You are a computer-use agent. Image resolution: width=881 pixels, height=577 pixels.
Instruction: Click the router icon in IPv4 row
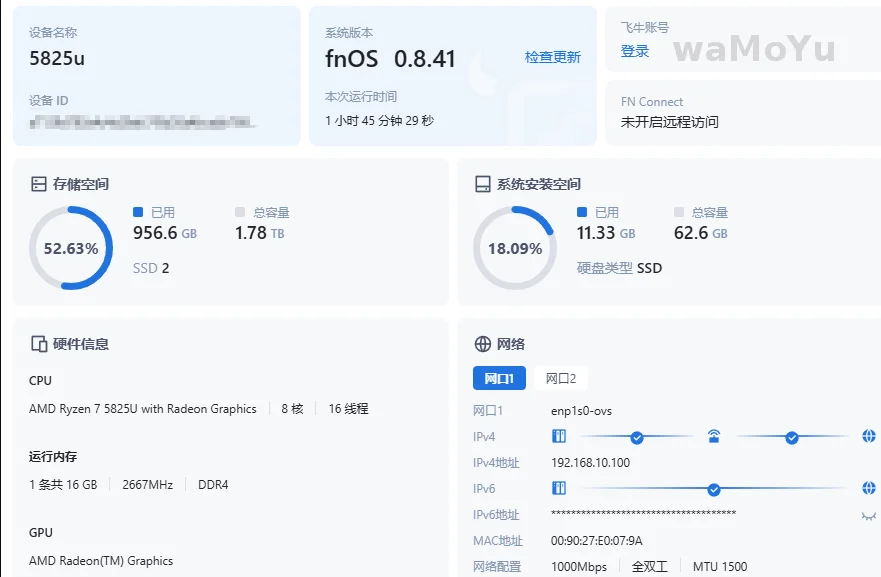coord(714,436)
